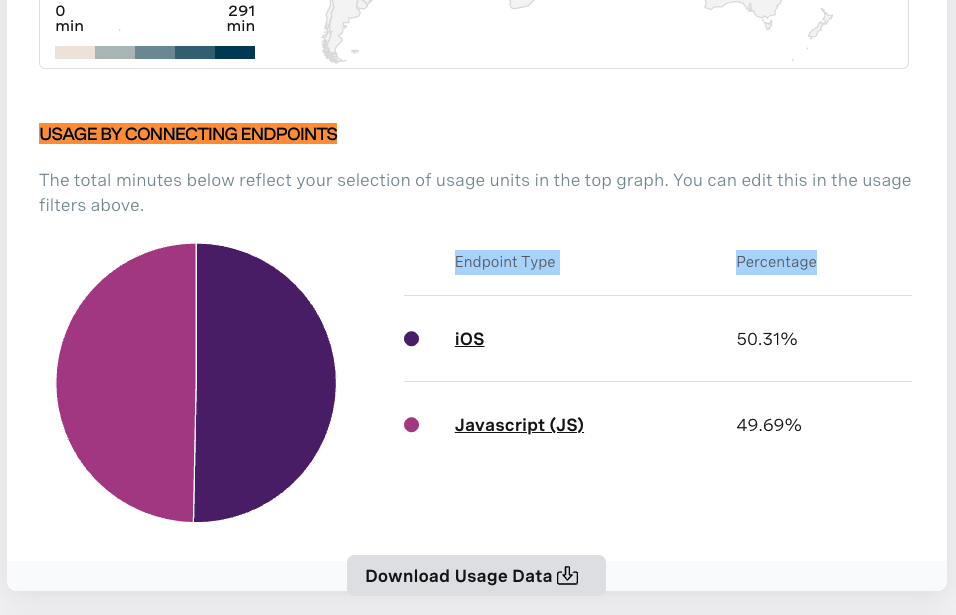Click the 50.31% percentage value
The image size is (956, 615).
click(x=766, y=339)
